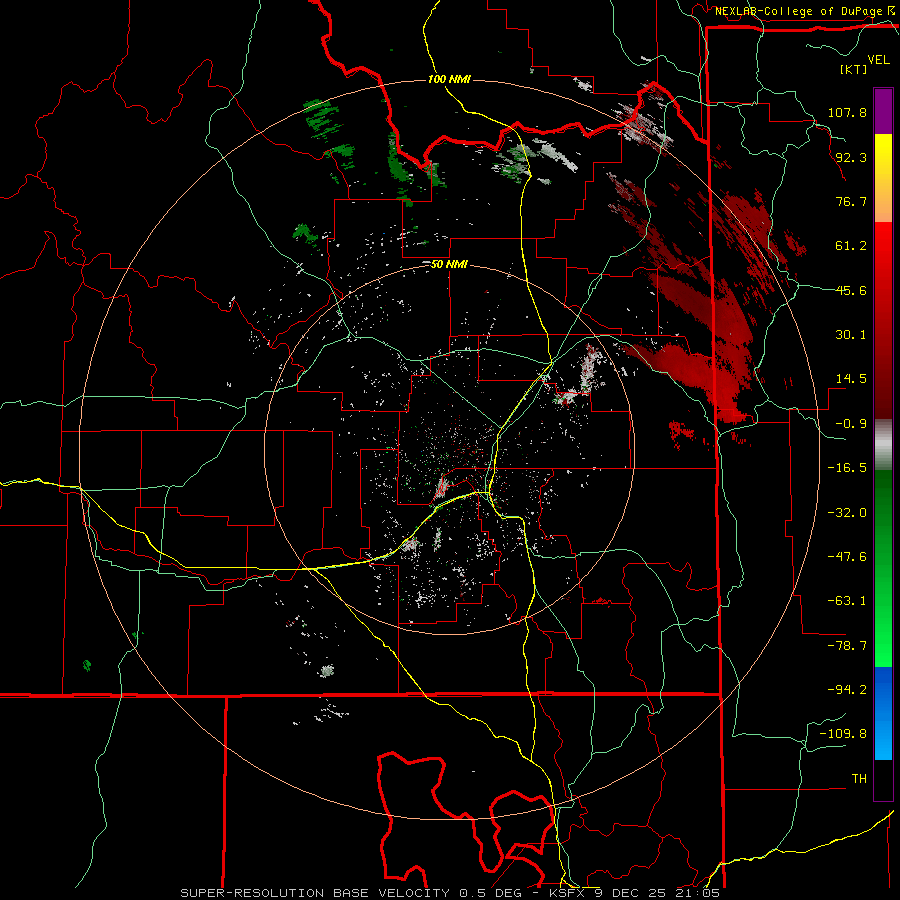Select the 61.2 value on velocity scale

(x=851, y=246)
